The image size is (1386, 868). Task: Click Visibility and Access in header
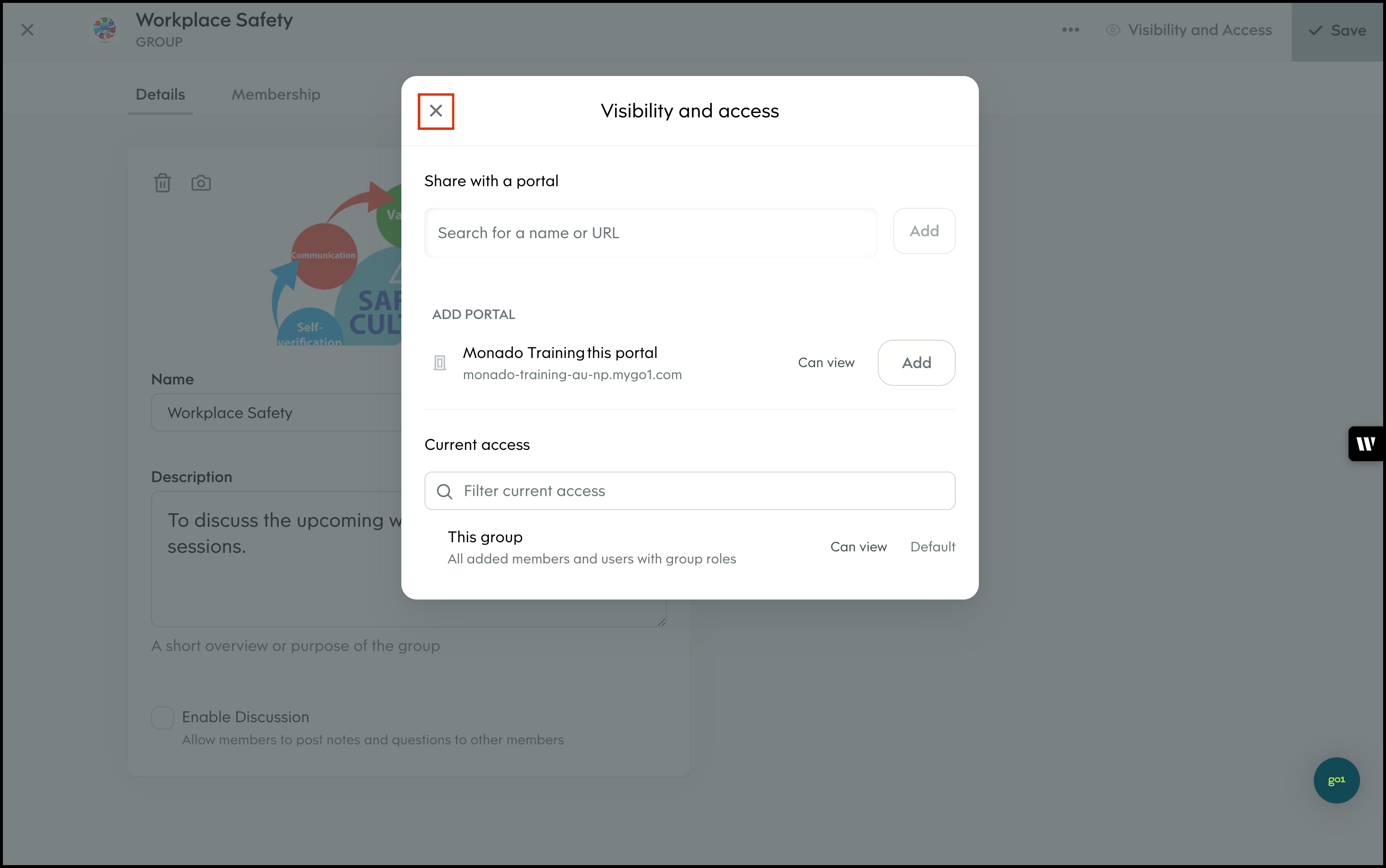click(x=1189, y=30)
